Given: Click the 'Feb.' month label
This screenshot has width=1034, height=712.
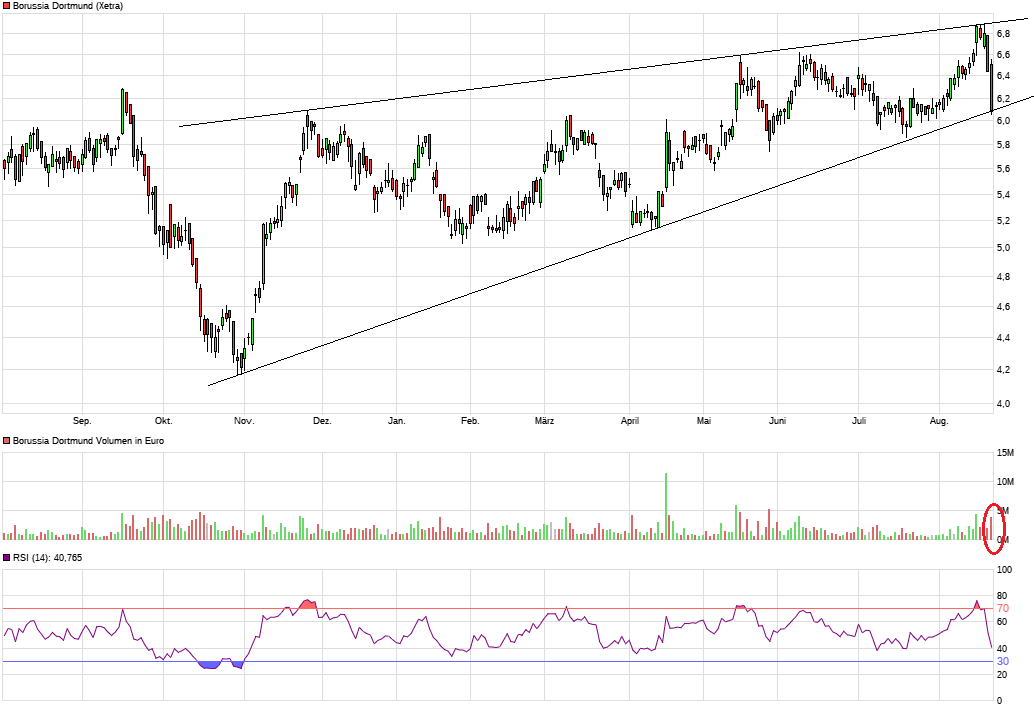Looking at the screenshot, I should pos(470,421).
